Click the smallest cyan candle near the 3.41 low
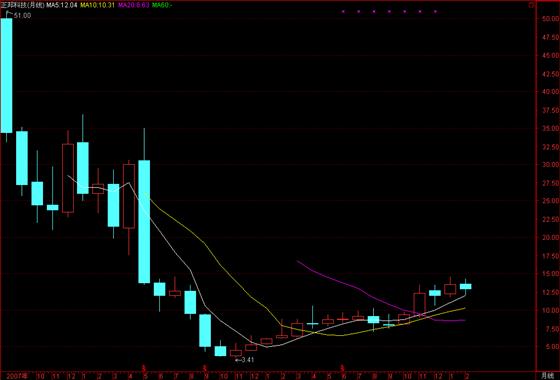The image size is (560, 380). tap(220, 351)
